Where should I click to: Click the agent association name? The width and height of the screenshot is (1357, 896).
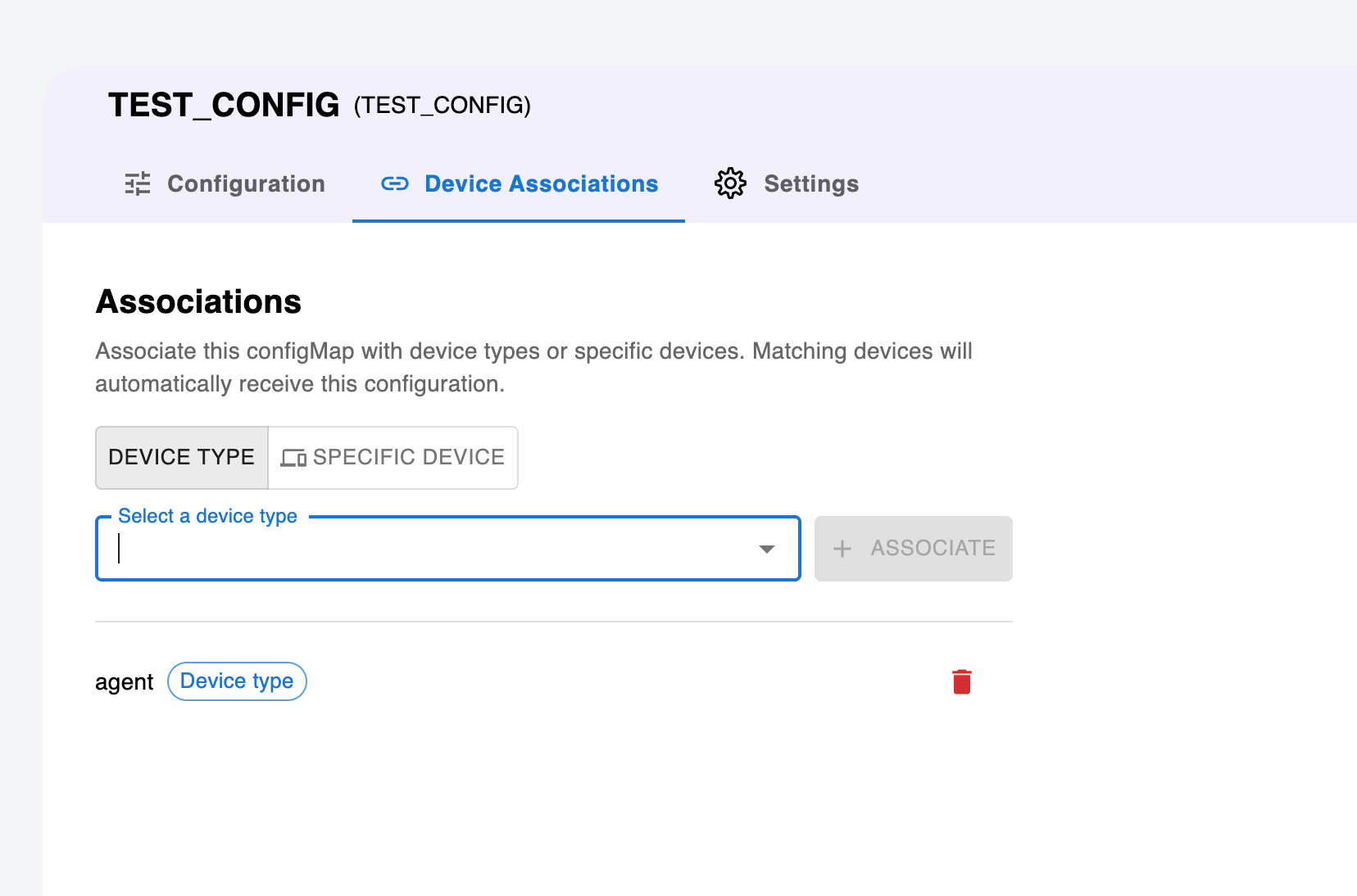125,682
